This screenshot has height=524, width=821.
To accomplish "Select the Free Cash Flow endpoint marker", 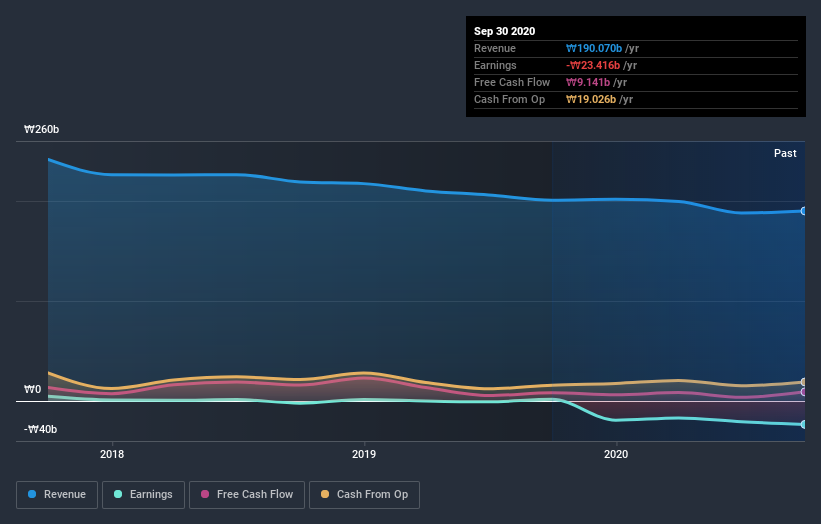I will tap(804, 392).
